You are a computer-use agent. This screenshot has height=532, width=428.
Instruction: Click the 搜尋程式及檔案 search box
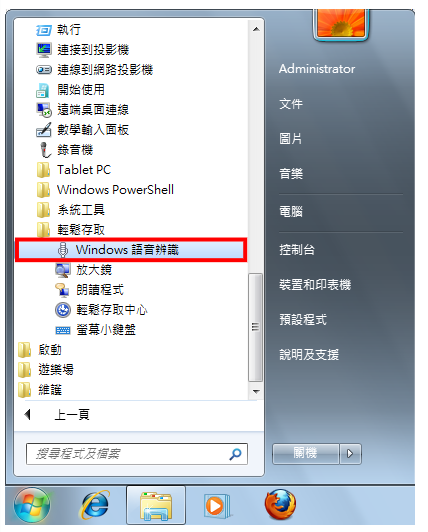click(136, 454)
